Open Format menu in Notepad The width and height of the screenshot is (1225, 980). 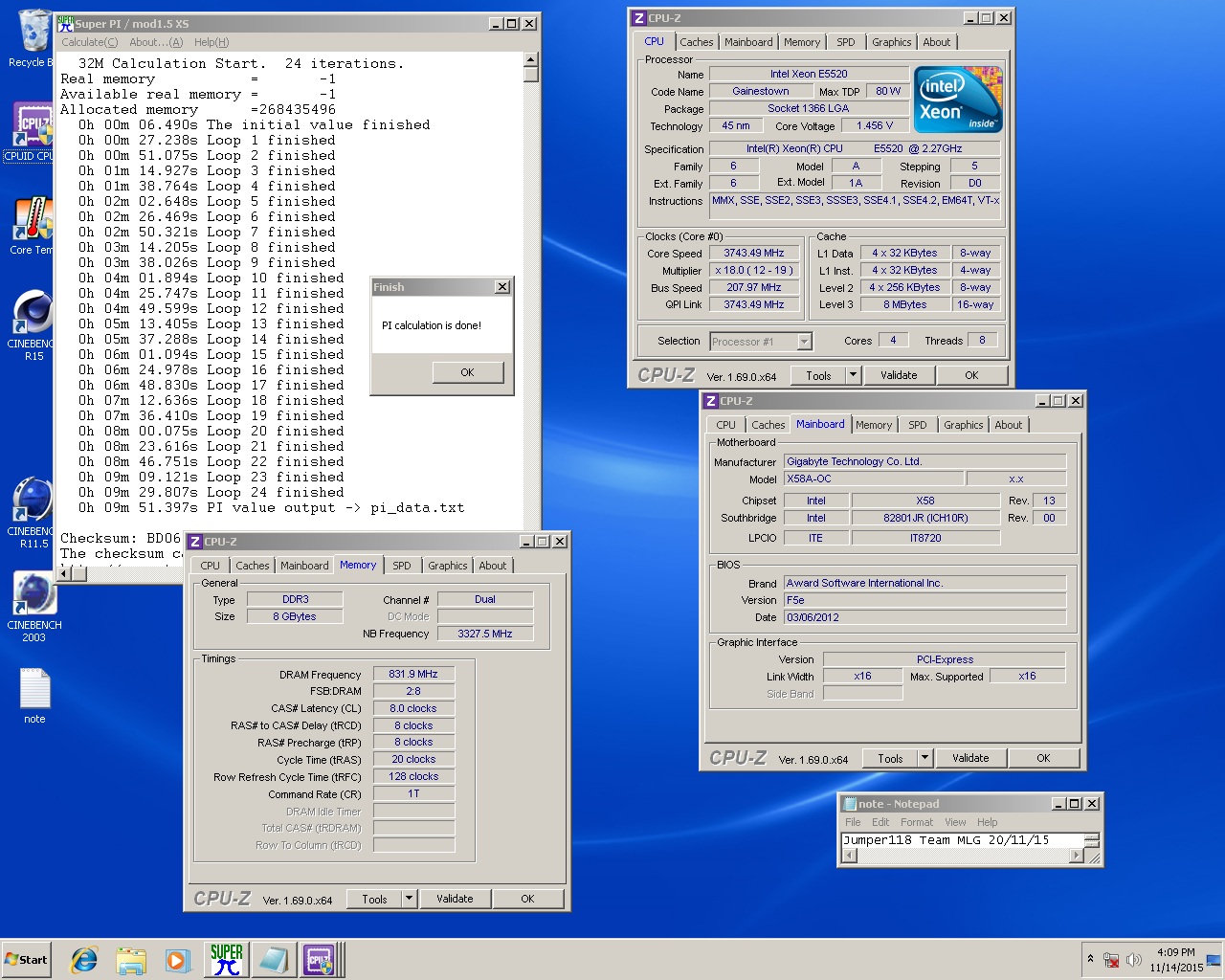click(x=917, y=822)
